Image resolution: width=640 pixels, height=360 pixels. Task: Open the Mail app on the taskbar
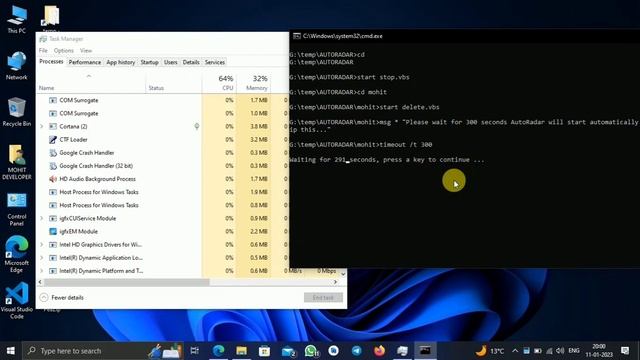pos(288,351)
